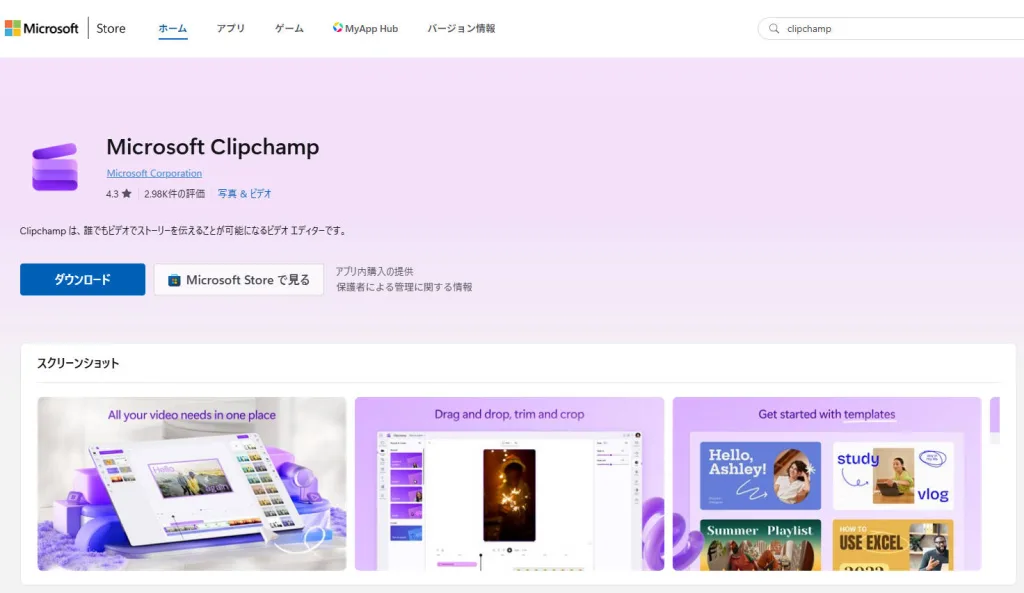The width and height of the screenshot is (1024, 593).
Task: Open the ホーム navigation tab
Action: point(171,28)
